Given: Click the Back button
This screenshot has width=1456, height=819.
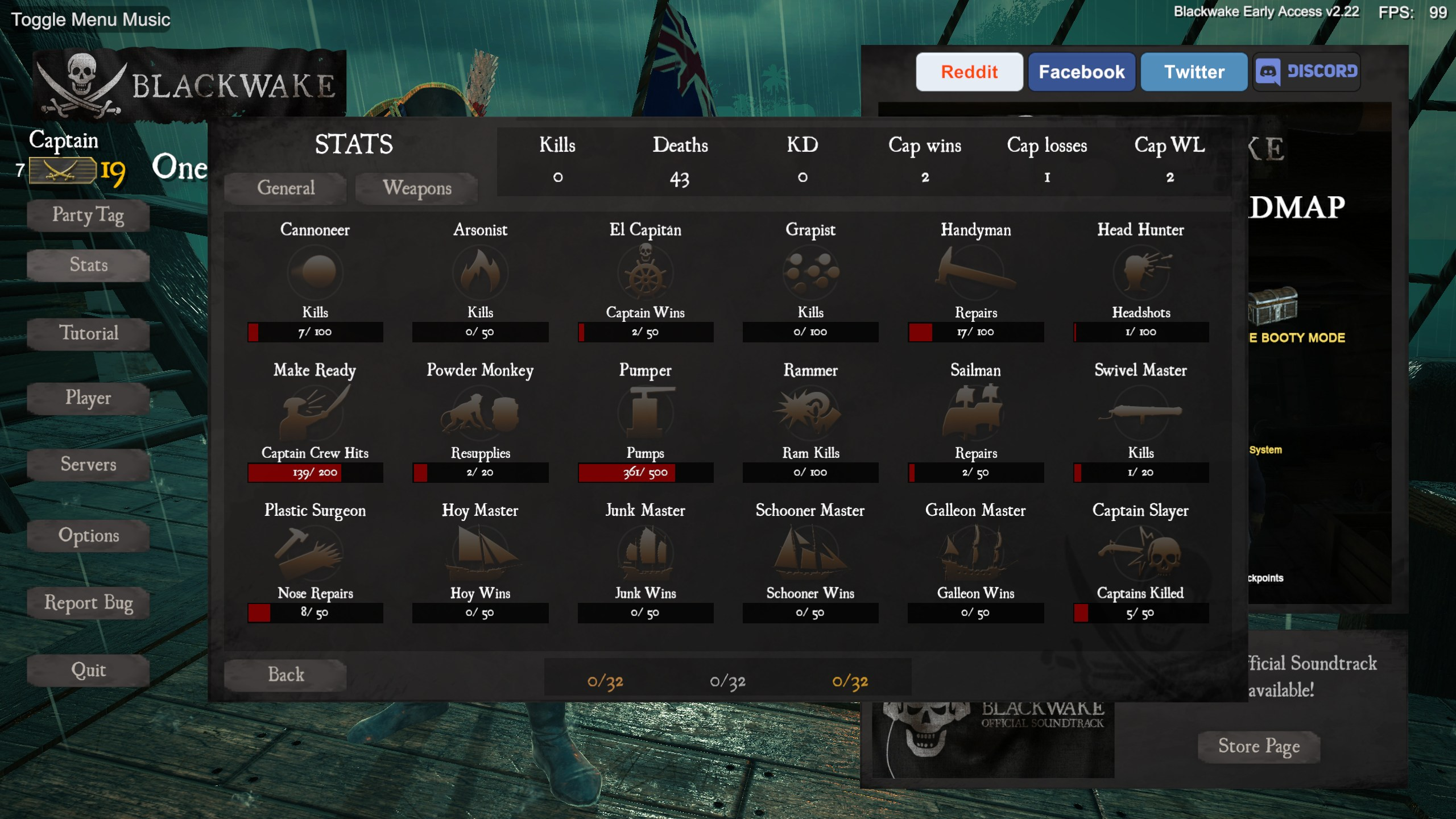Looking at the screenshot, I should point(286,675).
